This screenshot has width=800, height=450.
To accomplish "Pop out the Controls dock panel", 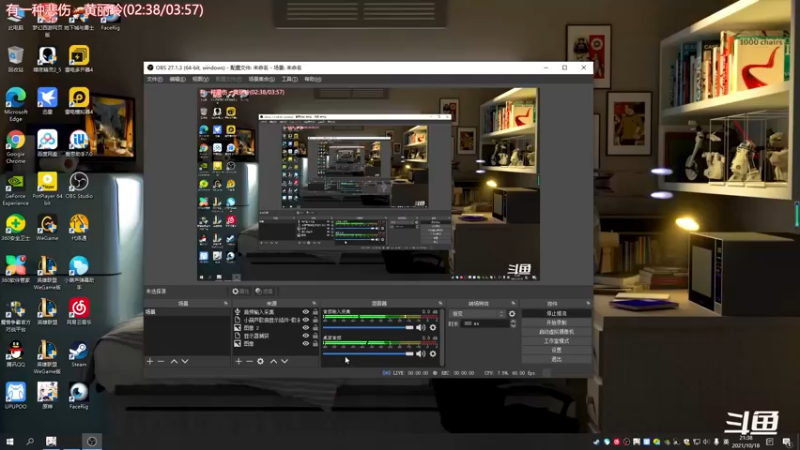I will [588, 304].
